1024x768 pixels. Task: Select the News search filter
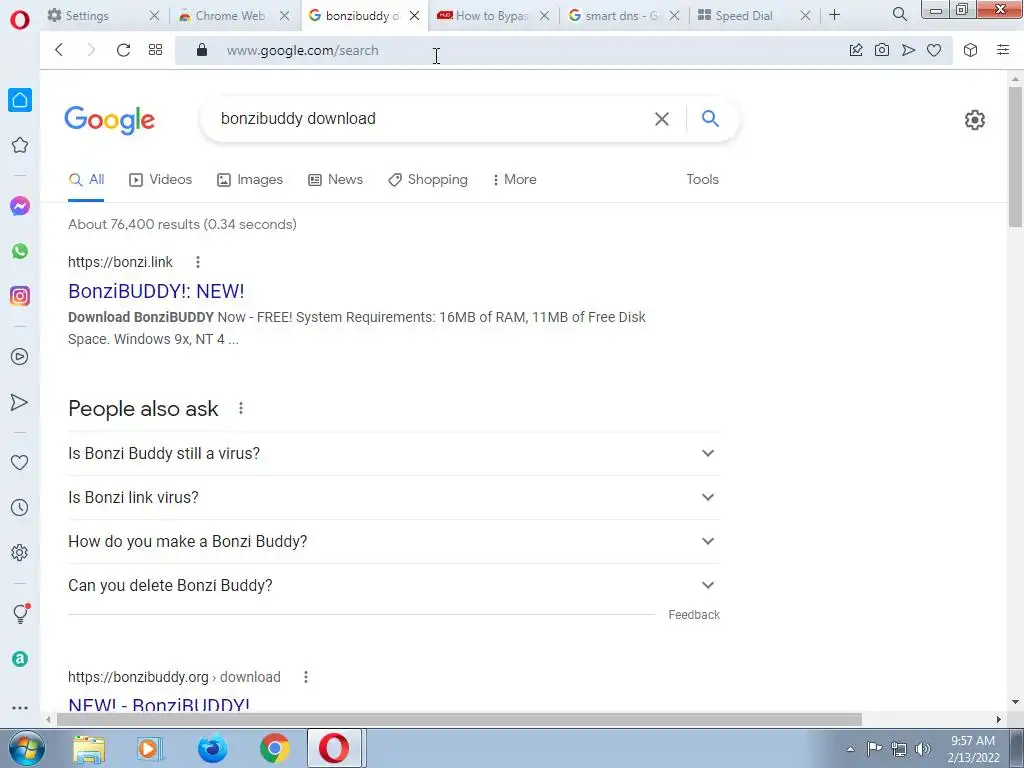click(x=336, y=180)
